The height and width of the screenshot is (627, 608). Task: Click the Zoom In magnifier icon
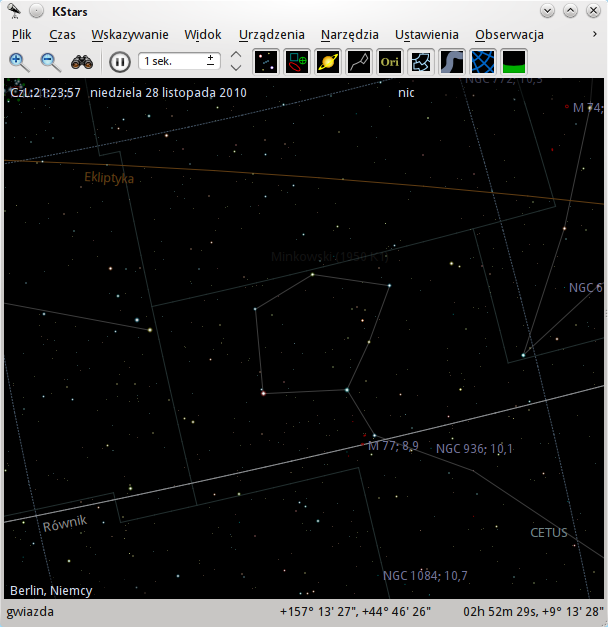point(19,61)
